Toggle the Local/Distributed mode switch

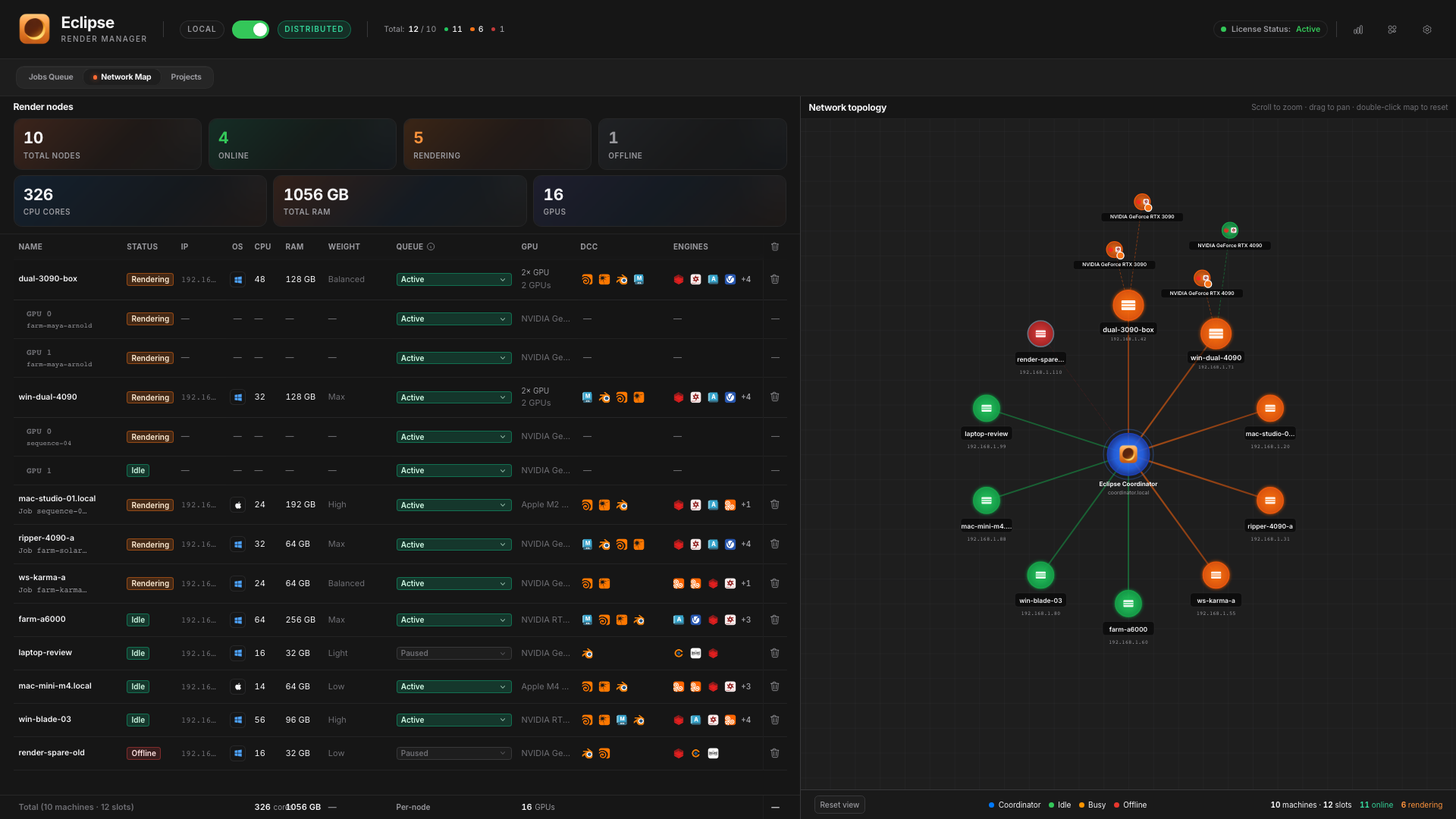tap(250, 30)
